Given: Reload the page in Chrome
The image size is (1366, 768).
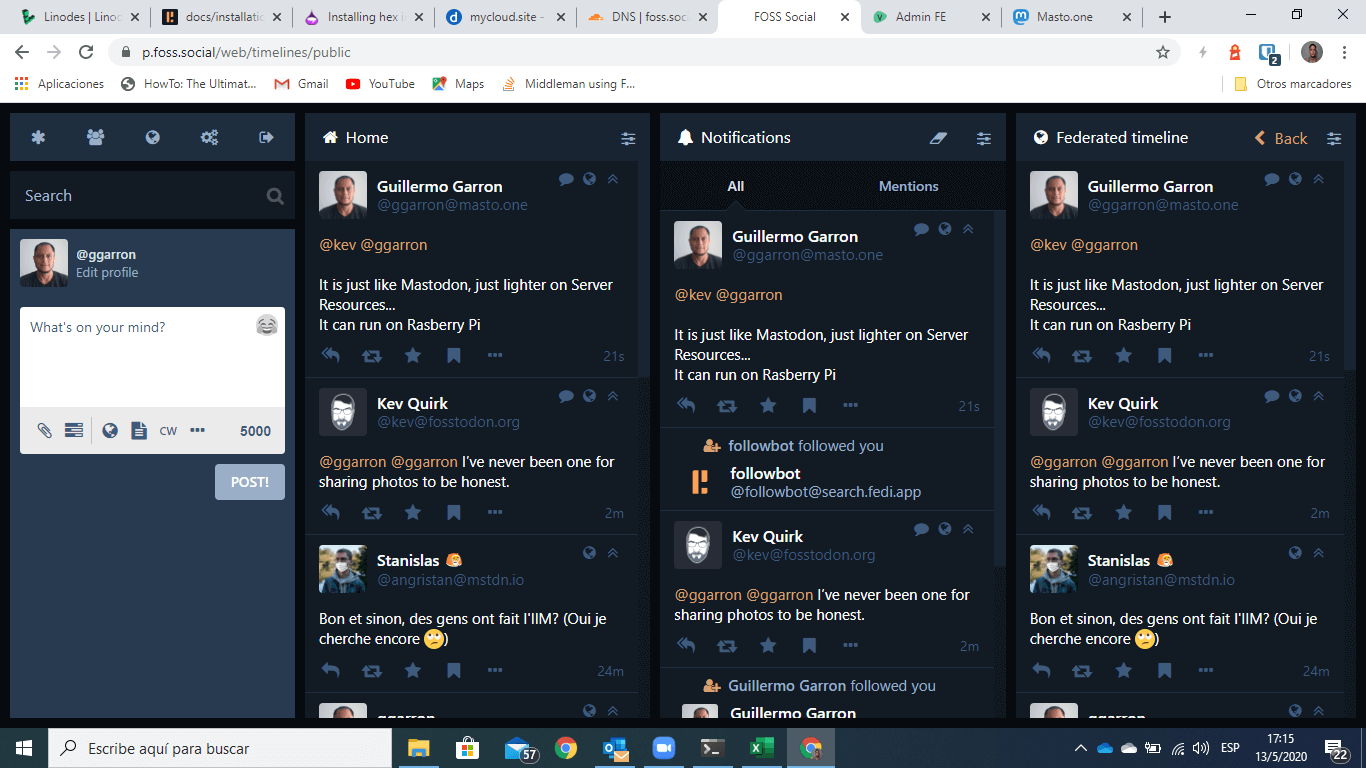Looking at the screenshot, I should (x=86, y=52).
